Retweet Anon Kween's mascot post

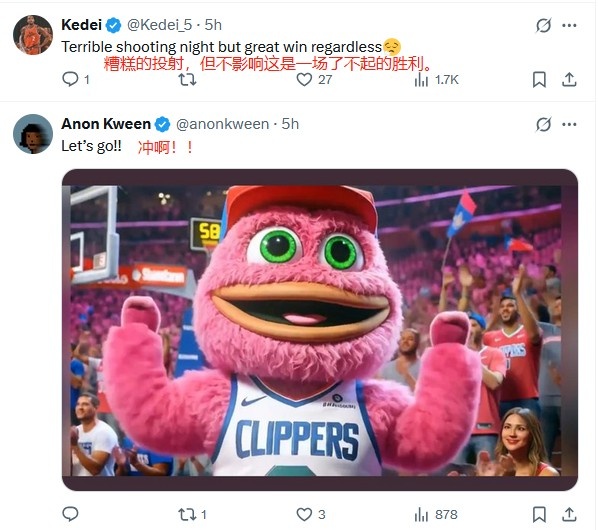point(187,515)
